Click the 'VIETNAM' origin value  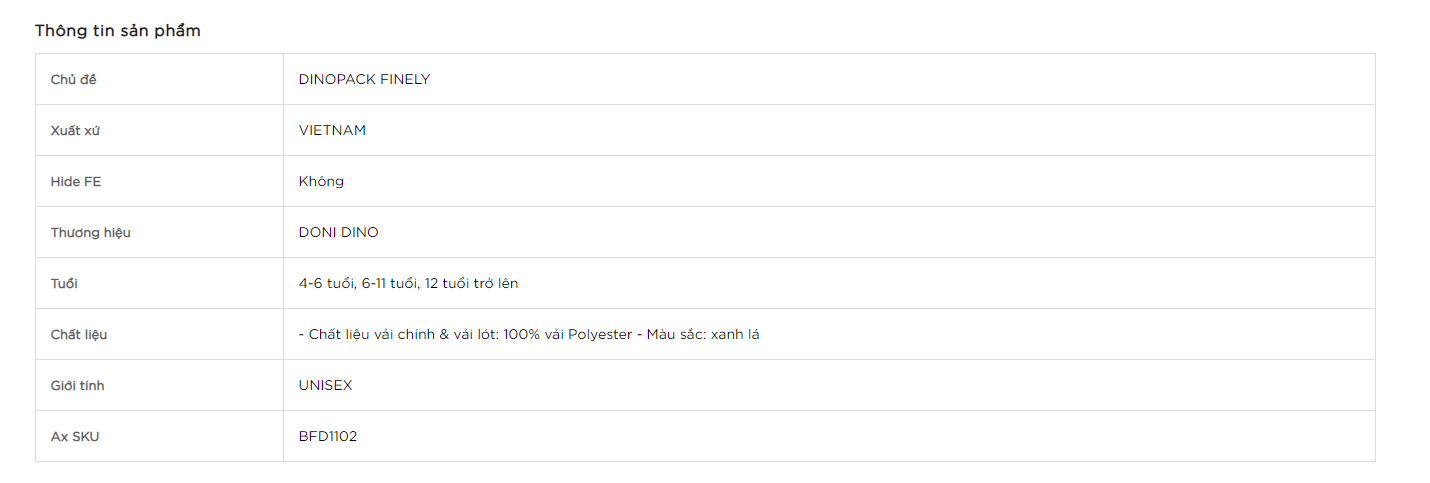pos(332,130)
